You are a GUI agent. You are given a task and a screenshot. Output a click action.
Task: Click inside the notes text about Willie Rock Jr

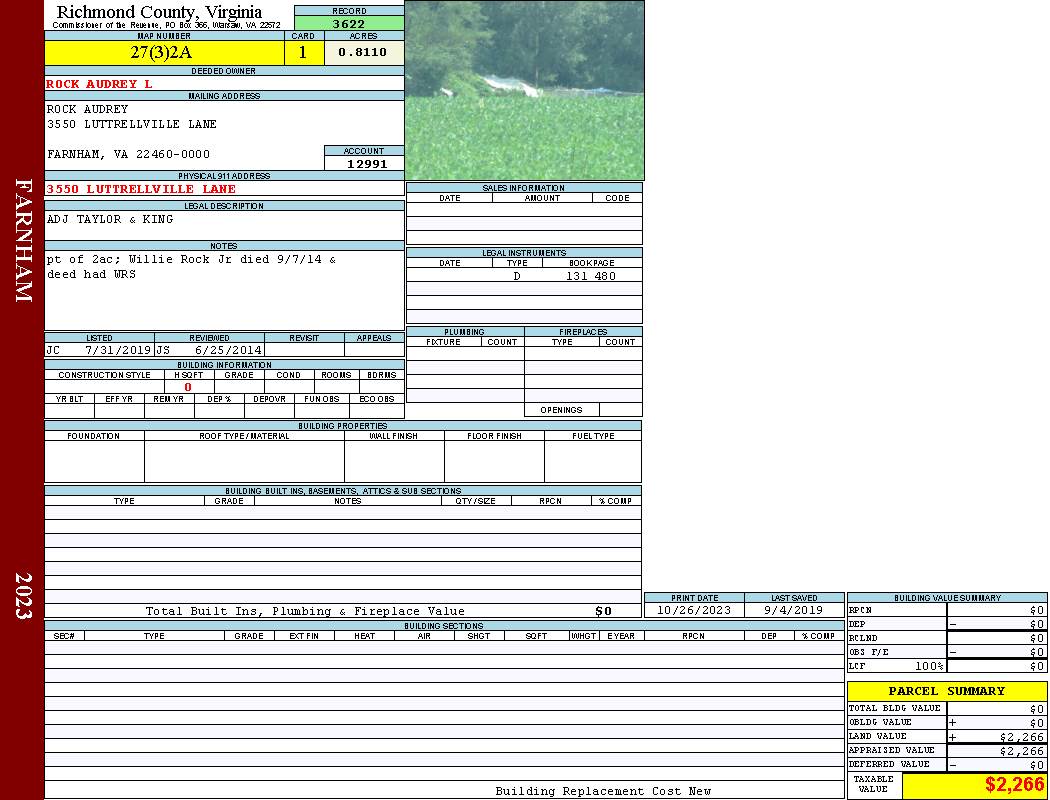click(190, 266)
